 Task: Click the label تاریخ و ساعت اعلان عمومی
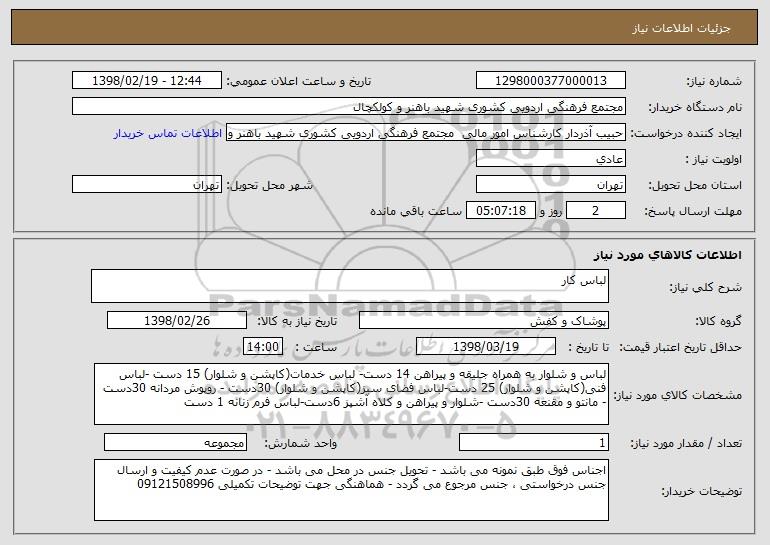pyautogui.click(x=299, y=81)
